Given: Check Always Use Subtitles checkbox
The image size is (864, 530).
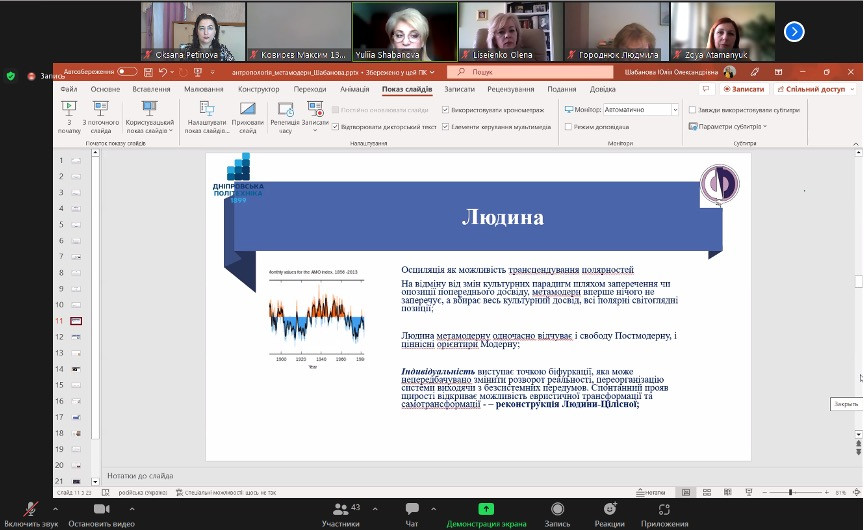Looking at the screenshot, I should (694, 110).
